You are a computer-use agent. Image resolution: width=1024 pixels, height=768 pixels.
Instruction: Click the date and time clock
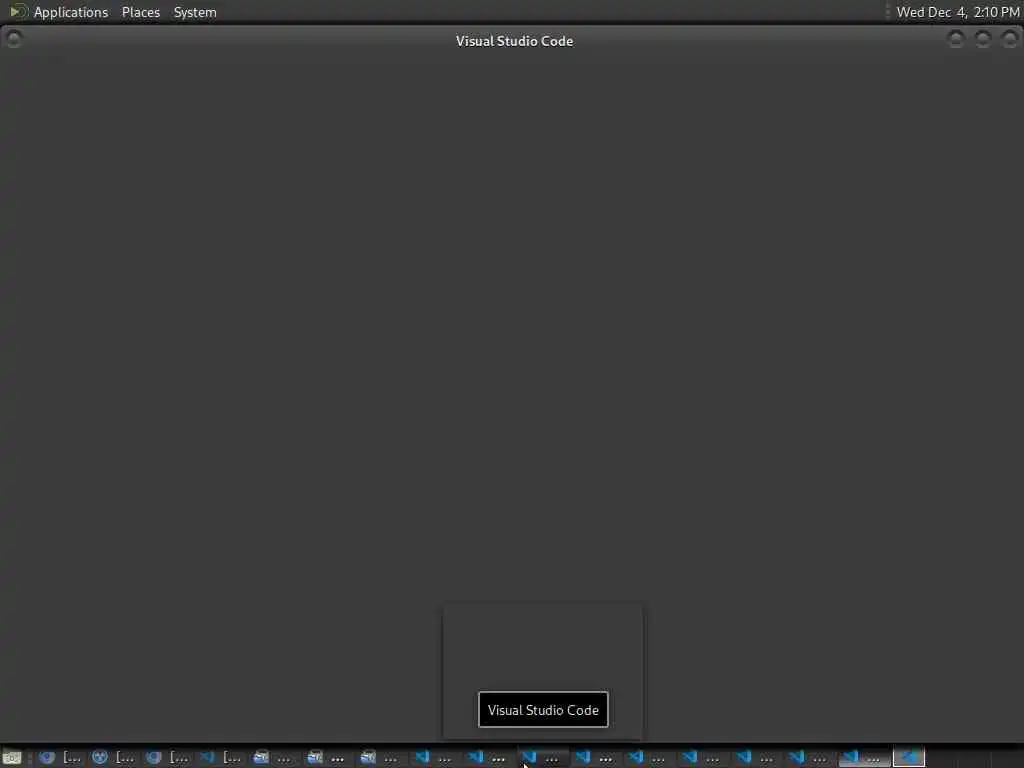957,12
